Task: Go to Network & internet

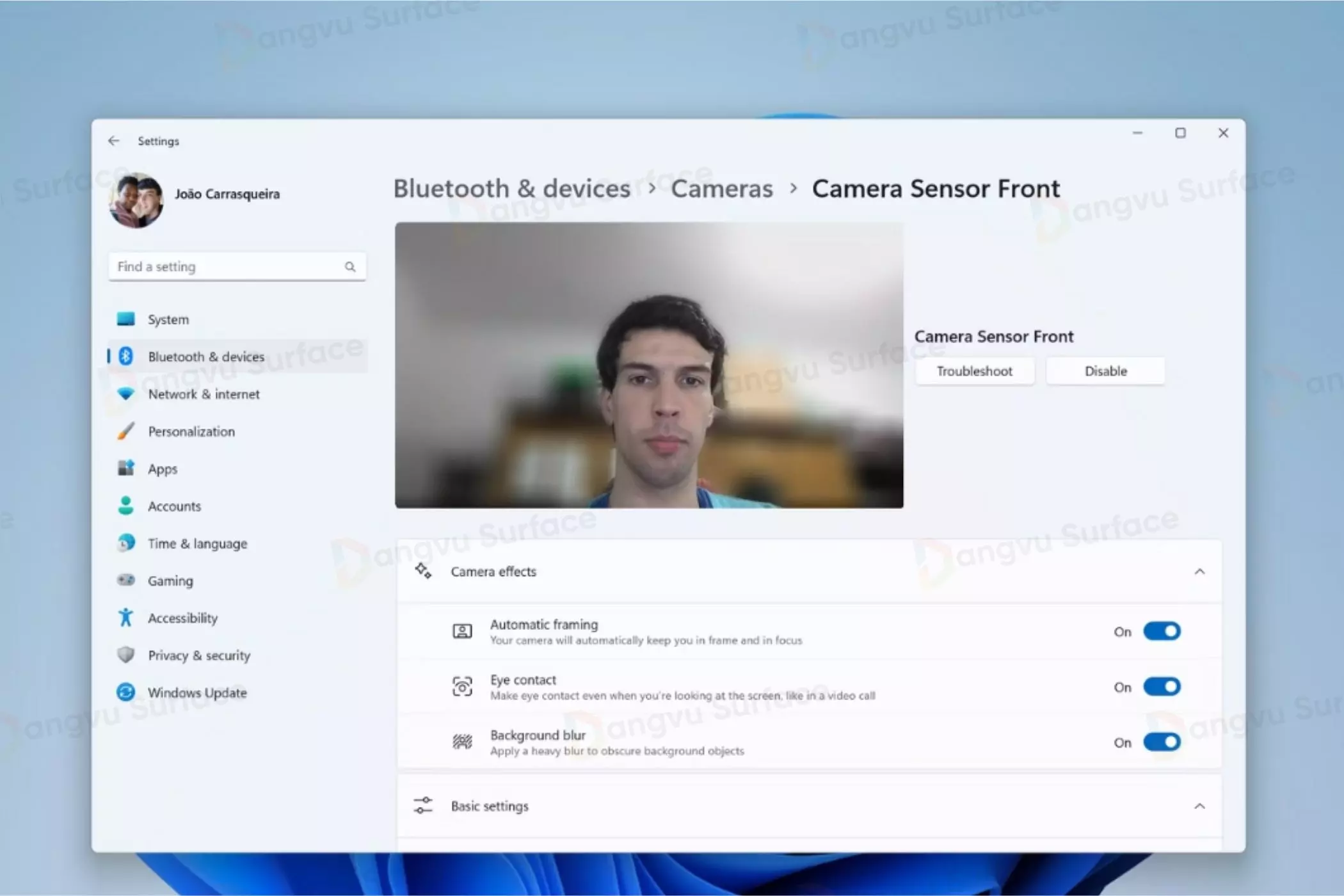Action: pos(237,394)
